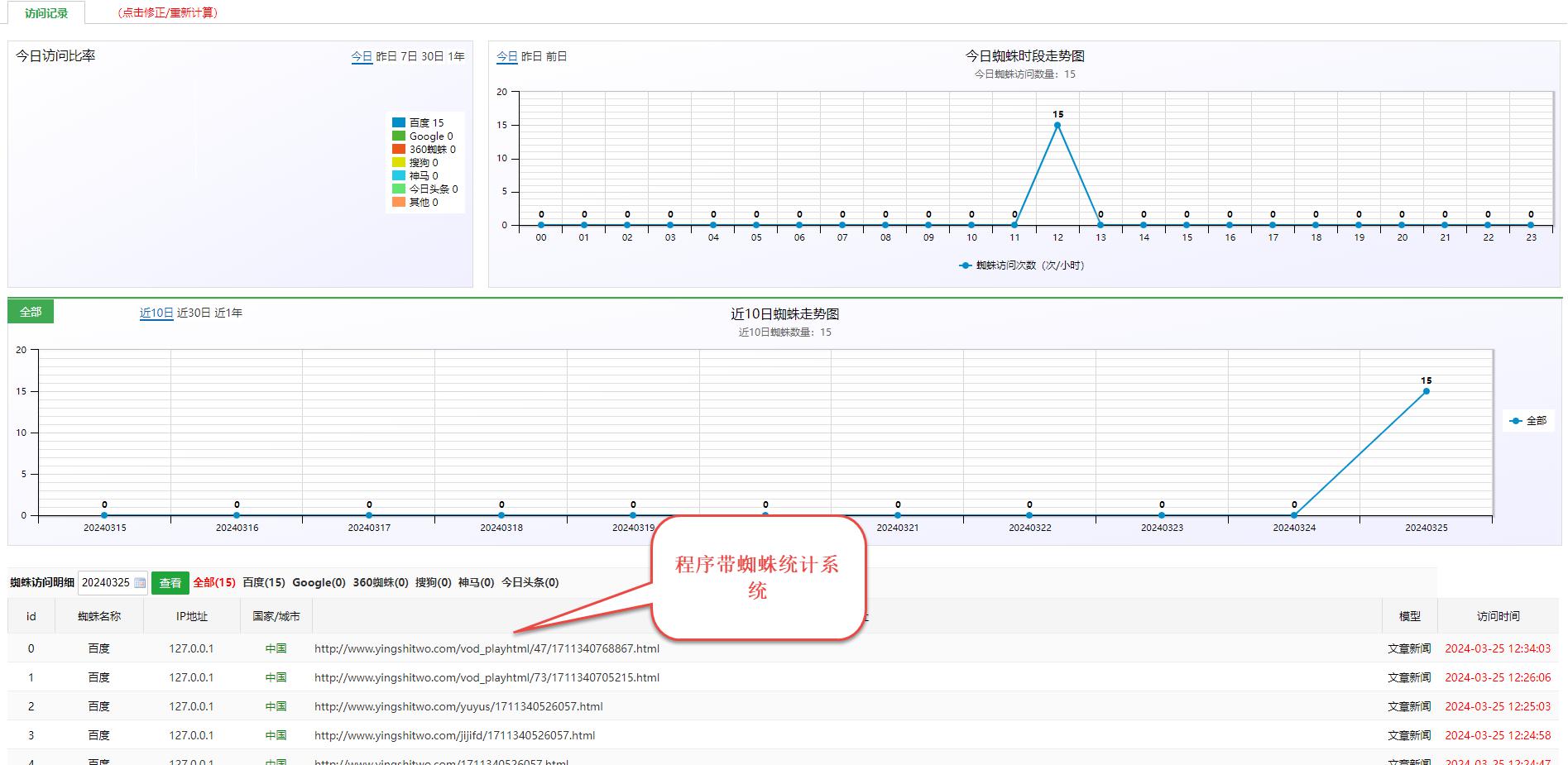Click 文章新闻 in row id 1
This screenshot has width=1568, height=765.
pos(1409,677)
